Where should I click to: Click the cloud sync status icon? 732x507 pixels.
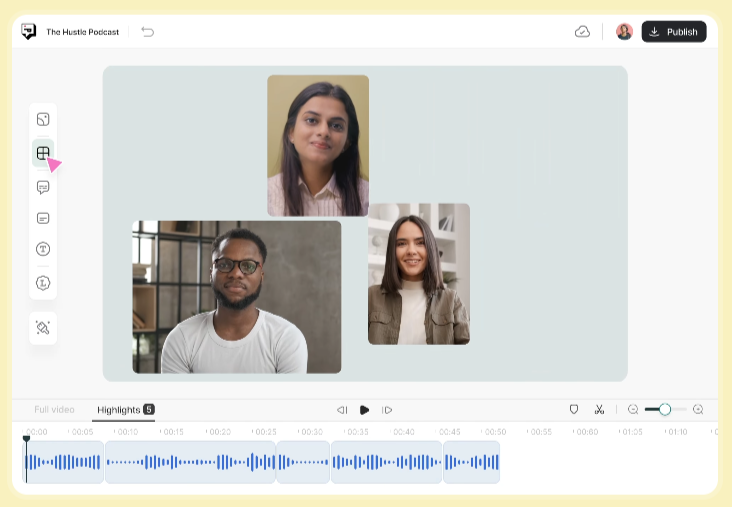(582, 32)
